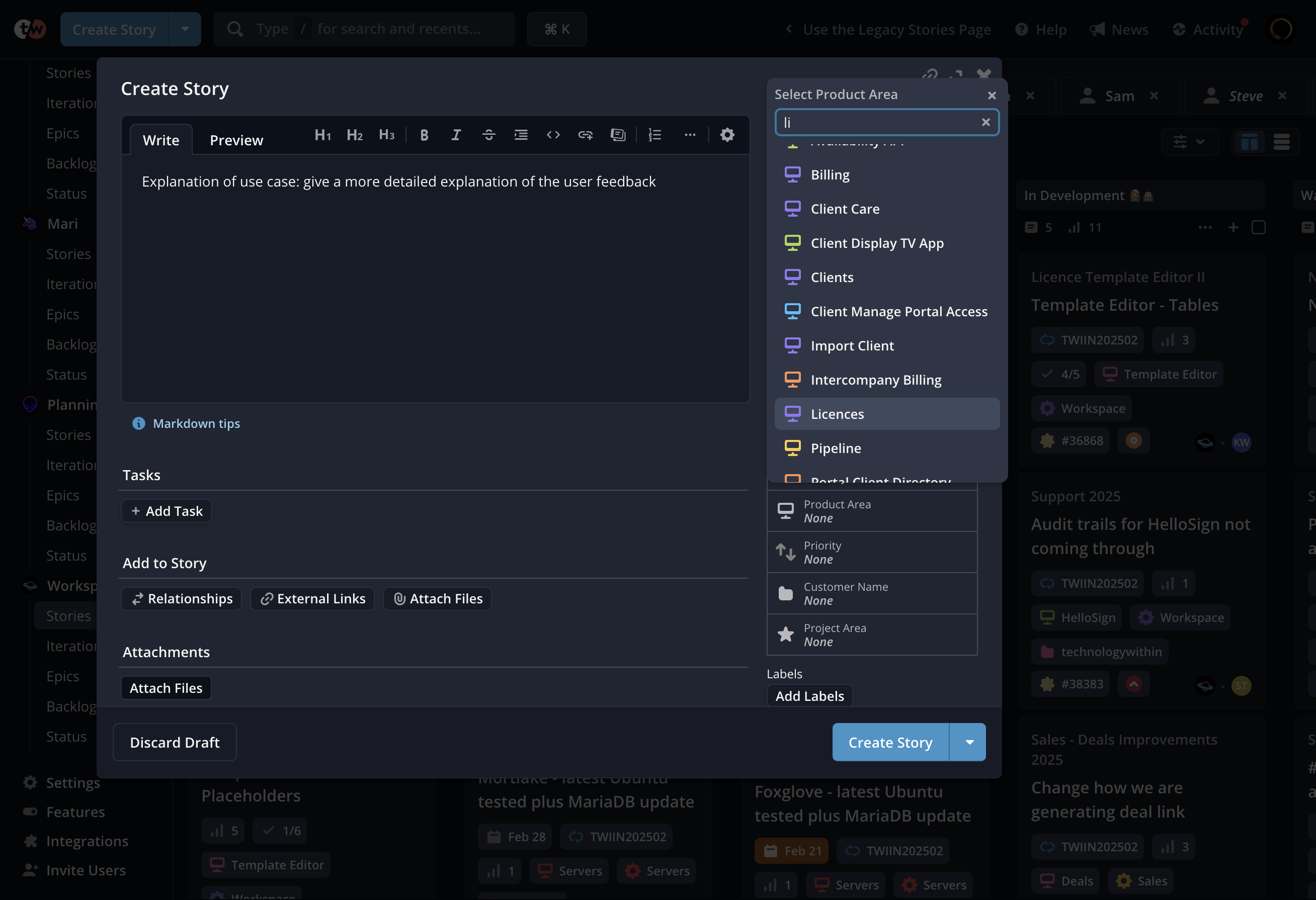1316x900 pixels.
Task: Insert a quote block using the indent icon
Action: tap(520, 135)
